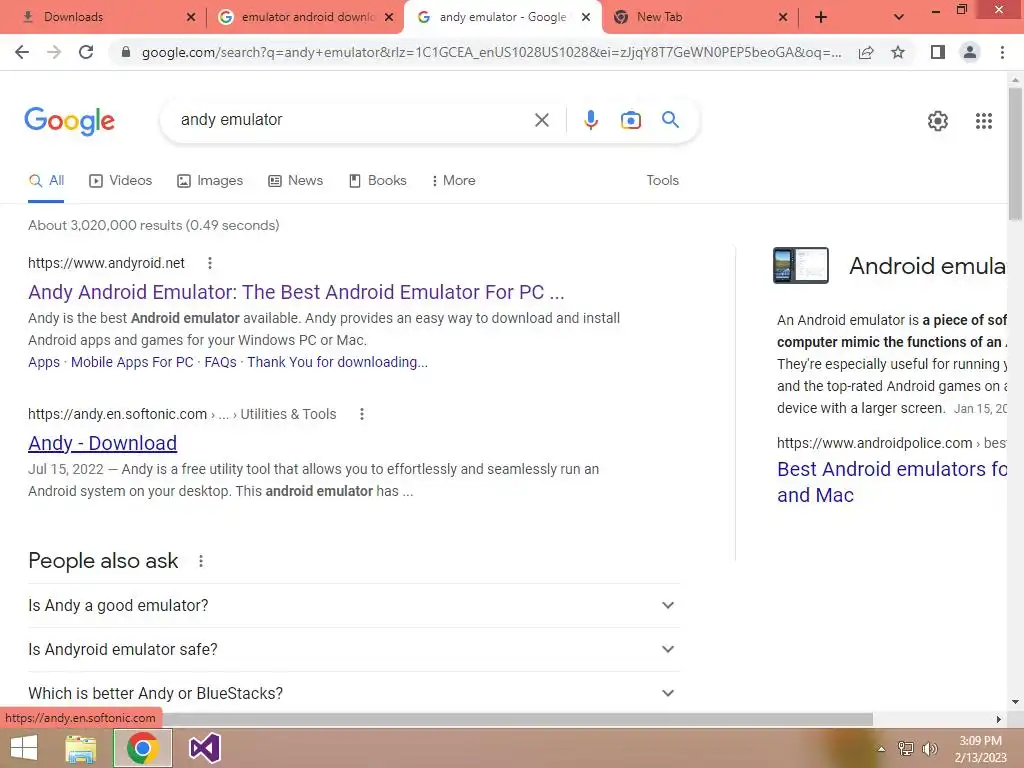Search by image with the camera icon

(631, 120)
